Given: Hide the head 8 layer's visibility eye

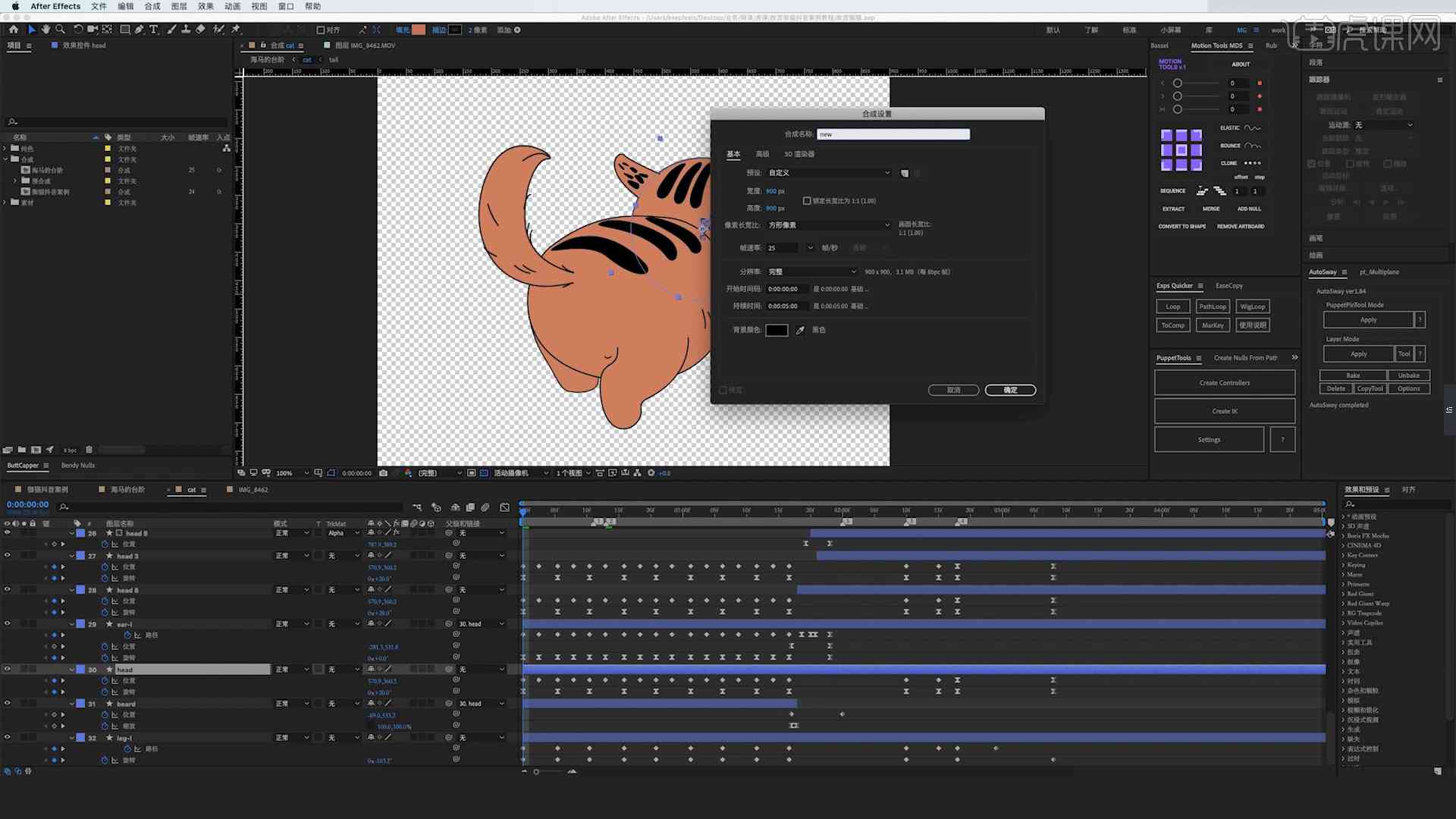Looking at the screenshot, I should coord(8,590).
